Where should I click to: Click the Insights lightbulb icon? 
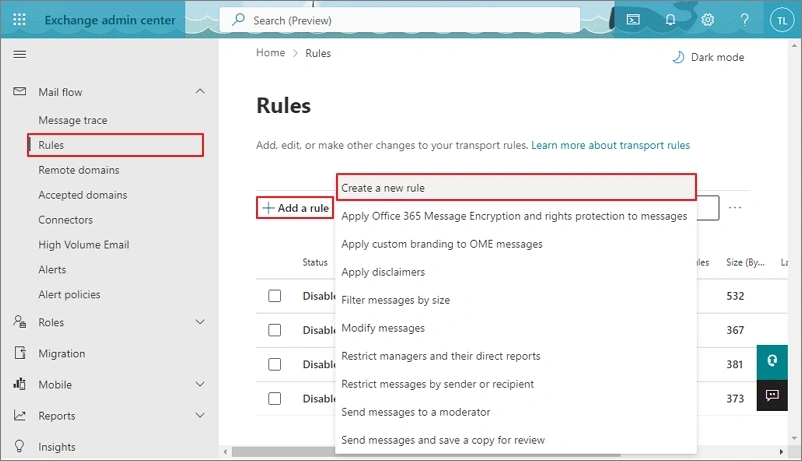(x=19, y=447)
